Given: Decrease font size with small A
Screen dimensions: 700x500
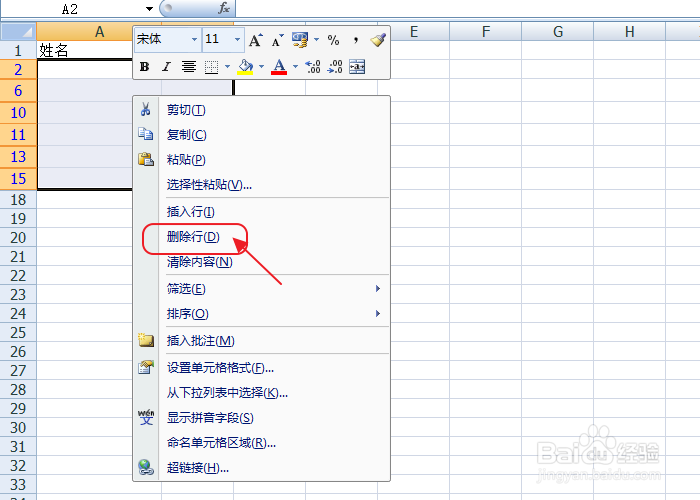Looking at the screenshot, I should [x=277, y=40].
